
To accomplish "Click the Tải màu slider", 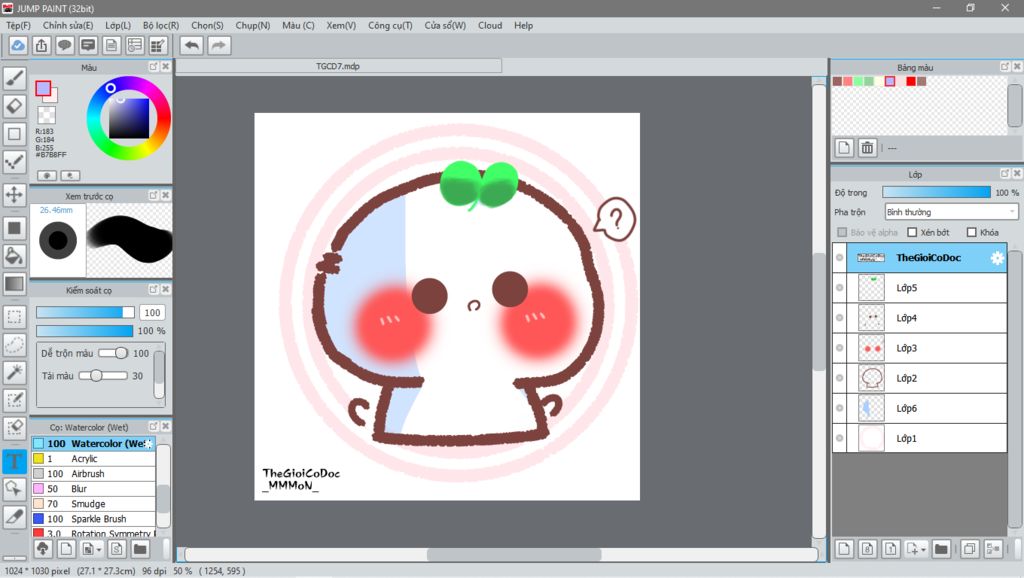I will pos(103,376).
